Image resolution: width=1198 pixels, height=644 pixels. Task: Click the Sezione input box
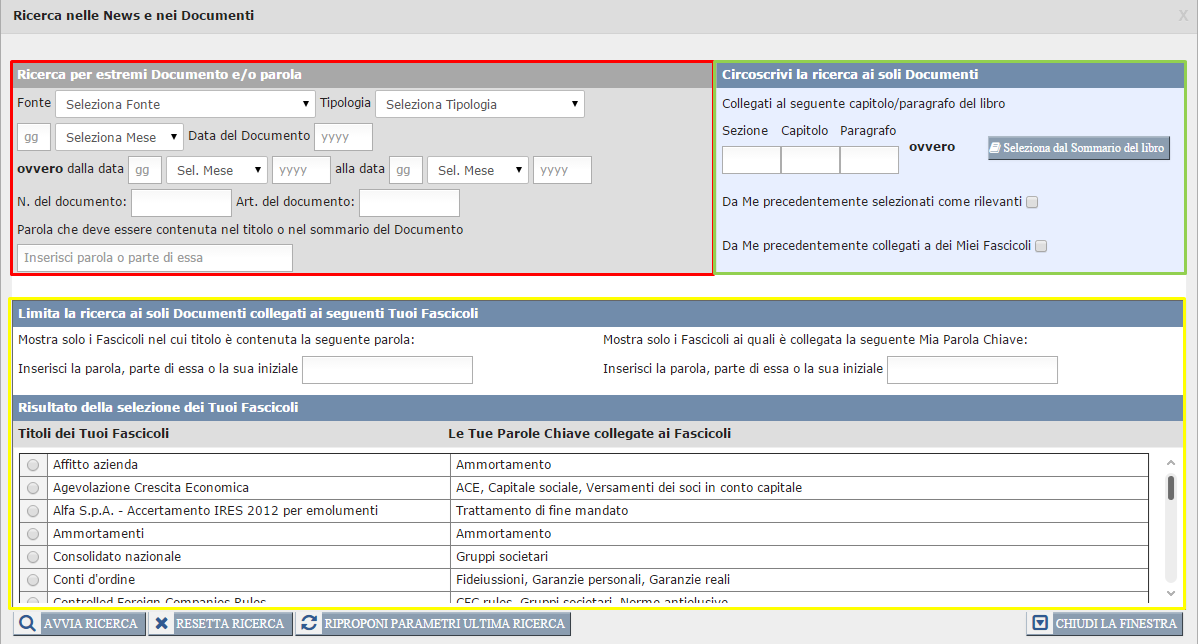point(751,160)
